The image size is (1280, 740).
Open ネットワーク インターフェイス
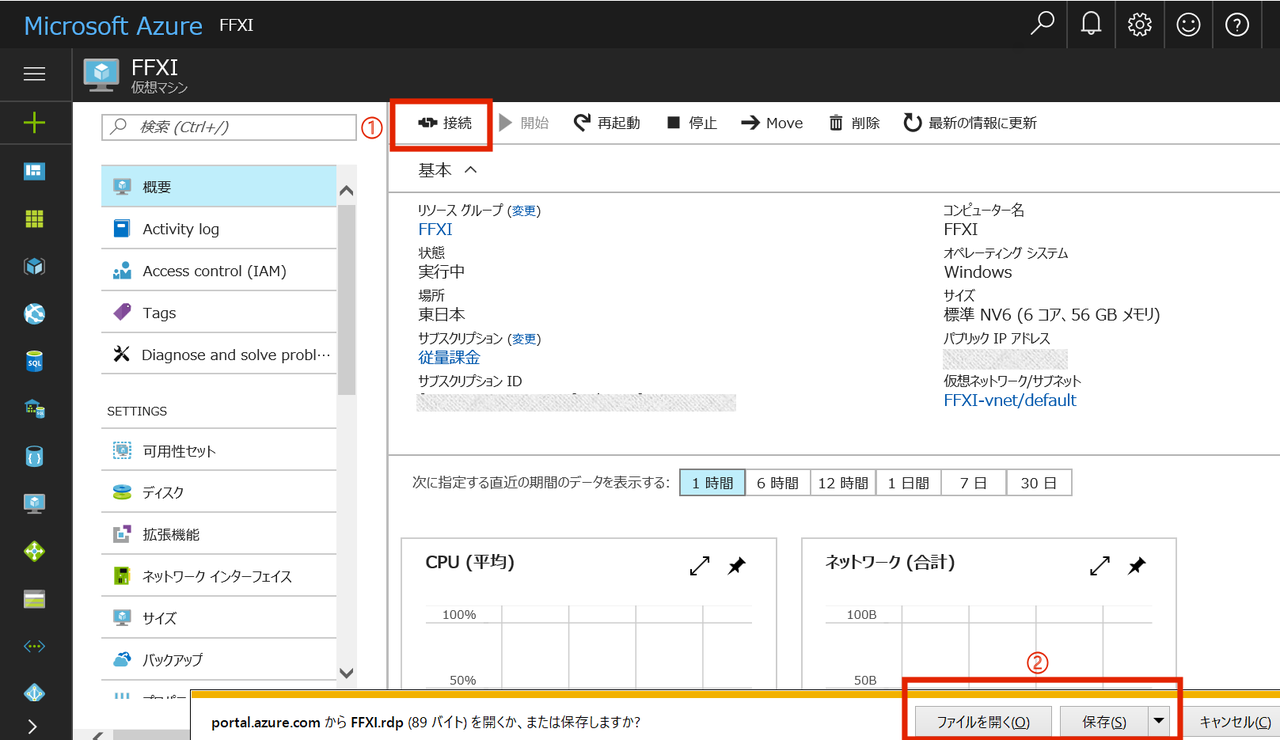219,577
